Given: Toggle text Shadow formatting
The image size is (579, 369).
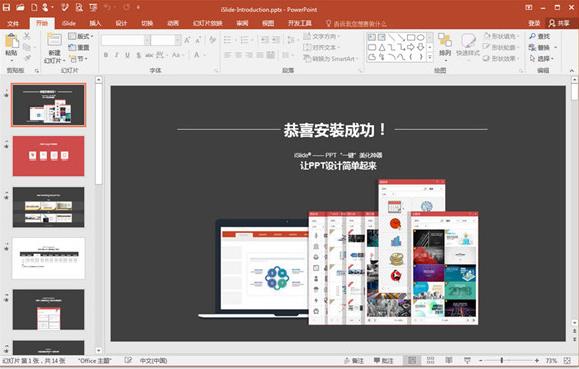Looking at the screenshot, I should (x=138, y=55).
